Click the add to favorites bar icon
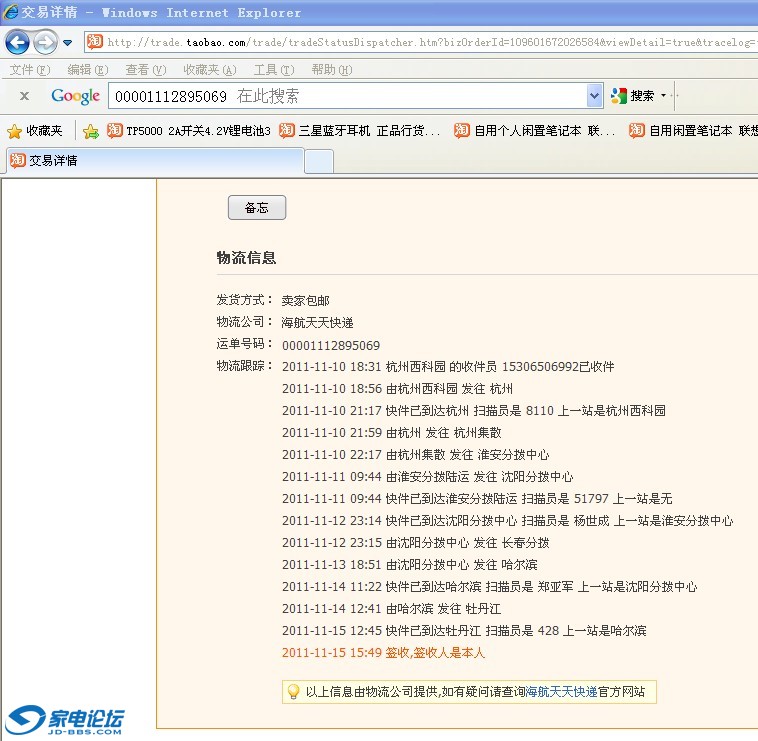 pyautogui.click(x=91, y=131)
